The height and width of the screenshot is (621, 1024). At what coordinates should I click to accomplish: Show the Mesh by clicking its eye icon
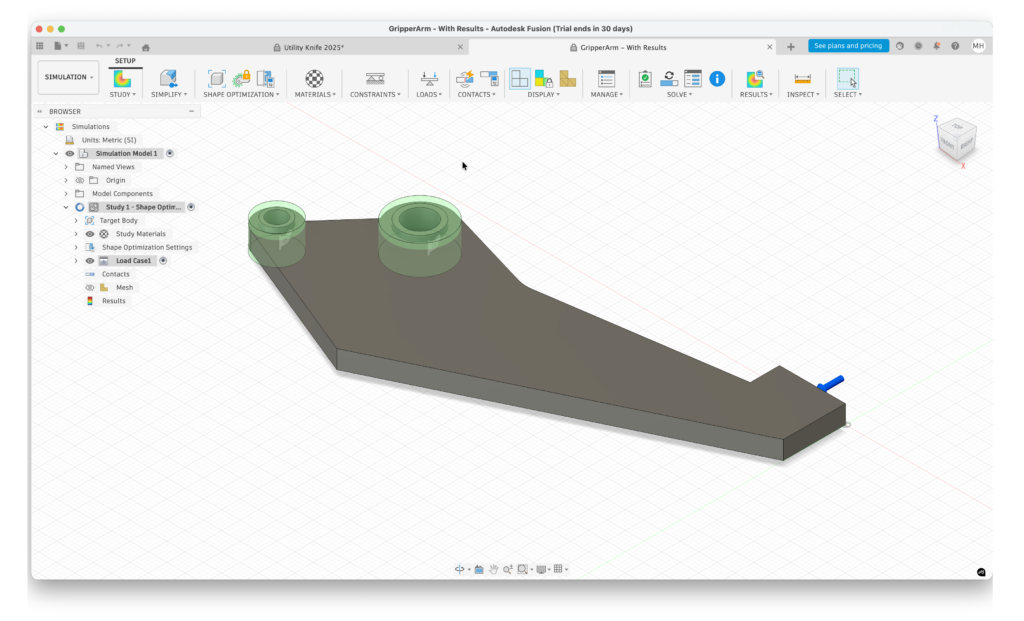(89, 287)
